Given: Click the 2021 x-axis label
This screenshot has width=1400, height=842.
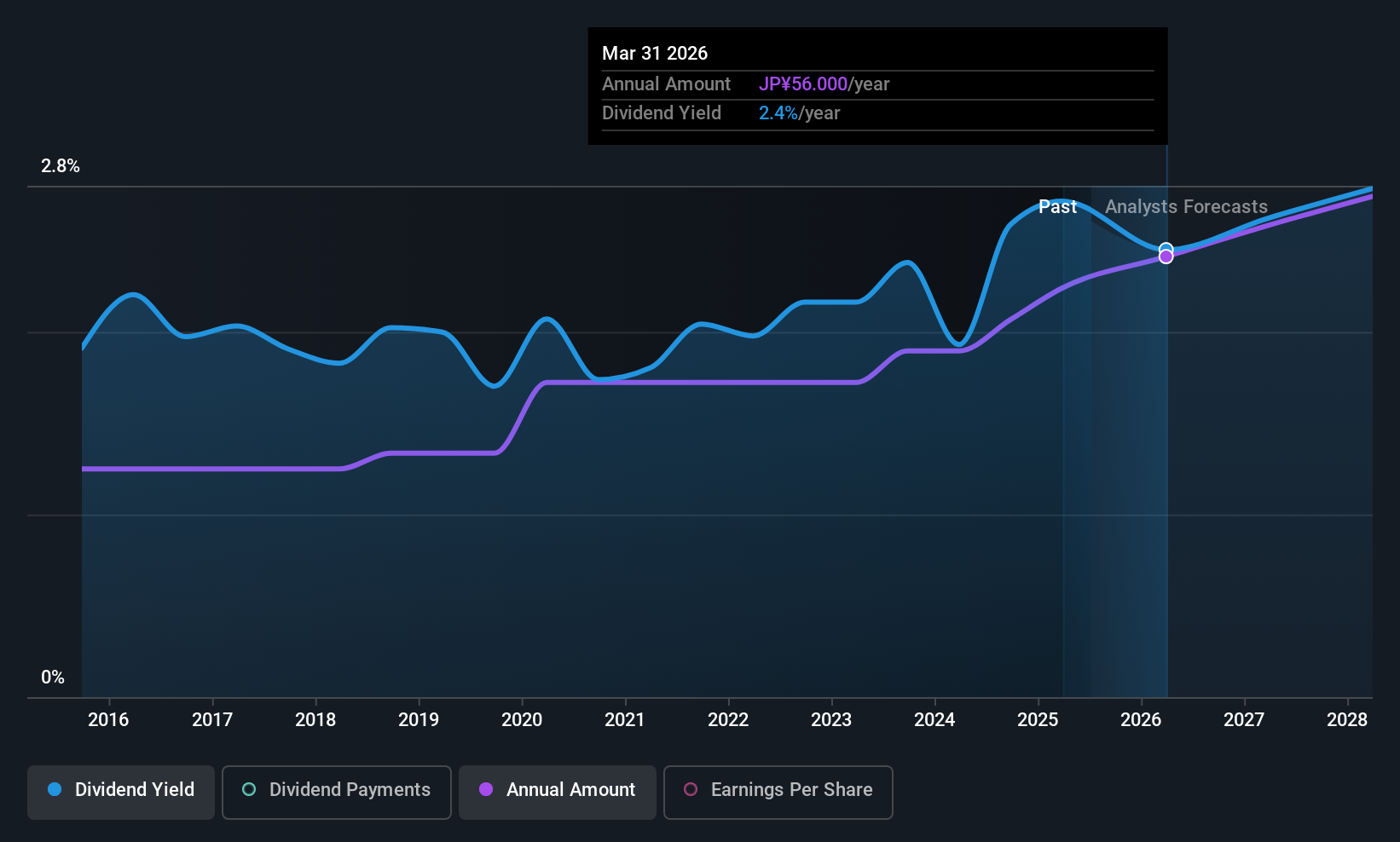Looking at the screenshot, I should pos(625,719).
